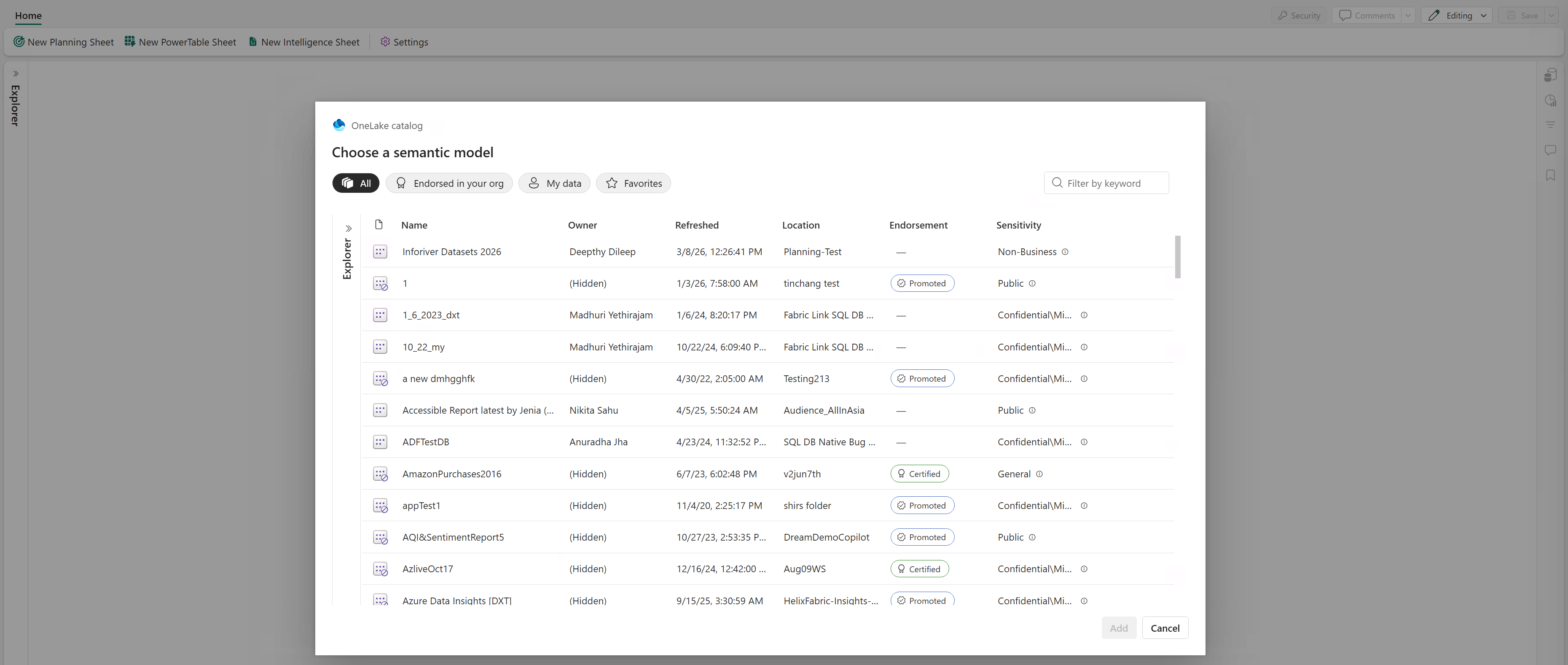Click the Inforiver Datasets 2026 model icon
Viewport: 1568px width, 665px height.
380,251
